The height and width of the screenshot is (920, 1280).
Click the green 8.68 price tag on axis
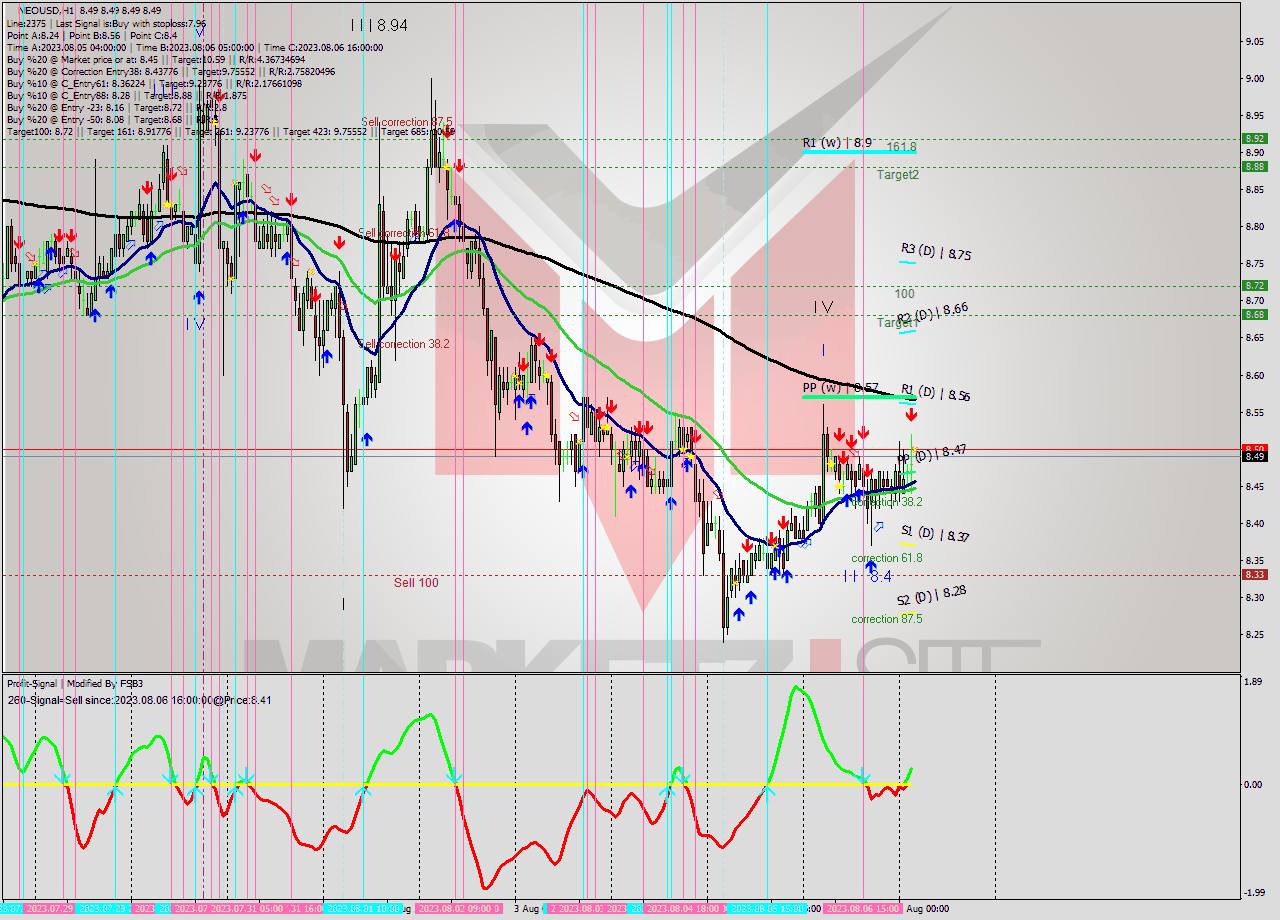tap(1254, 314)
